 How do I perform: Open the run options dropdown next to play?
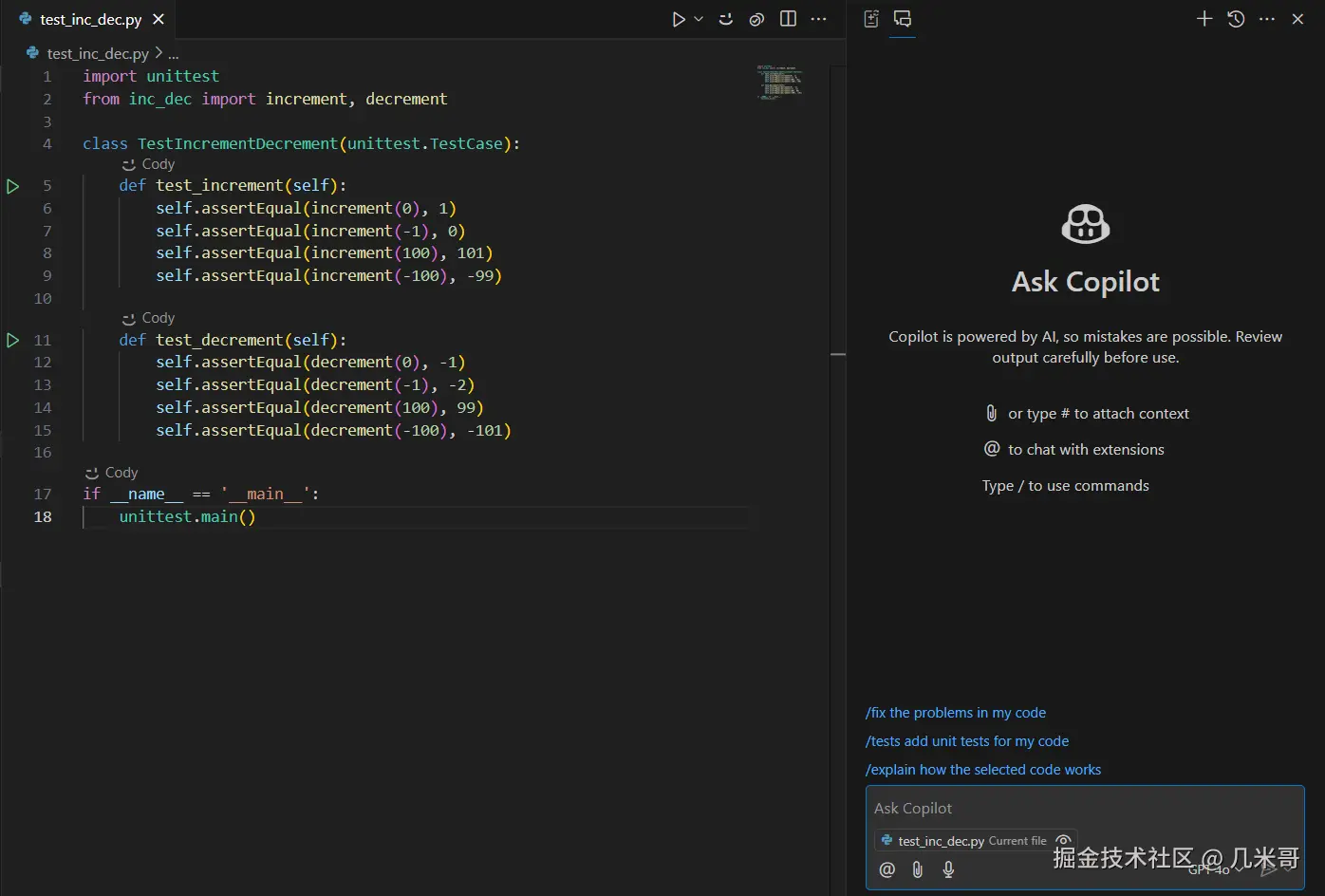tap(699, 19)
